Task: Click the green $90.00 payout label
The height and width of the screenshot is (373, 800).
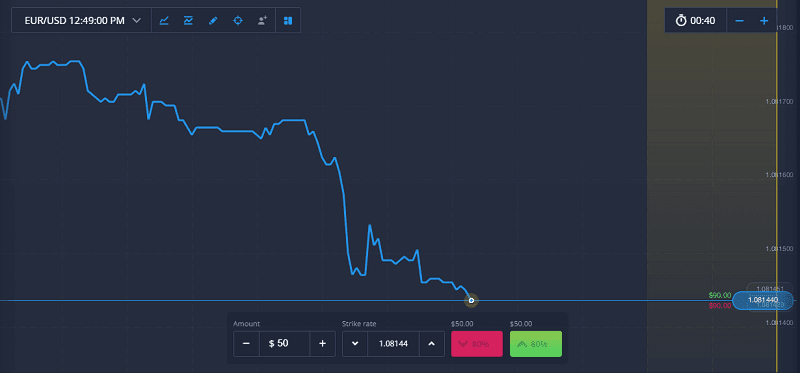Action: pos(719,295)
